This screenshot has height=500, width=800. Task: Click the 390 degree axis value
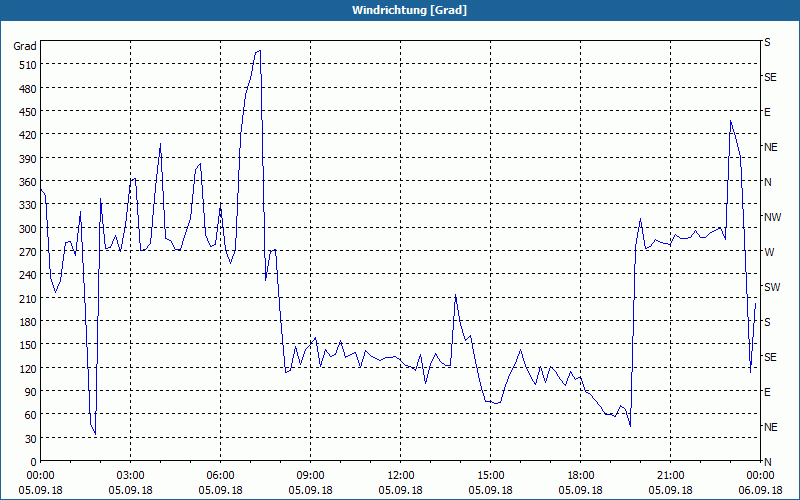28,159
